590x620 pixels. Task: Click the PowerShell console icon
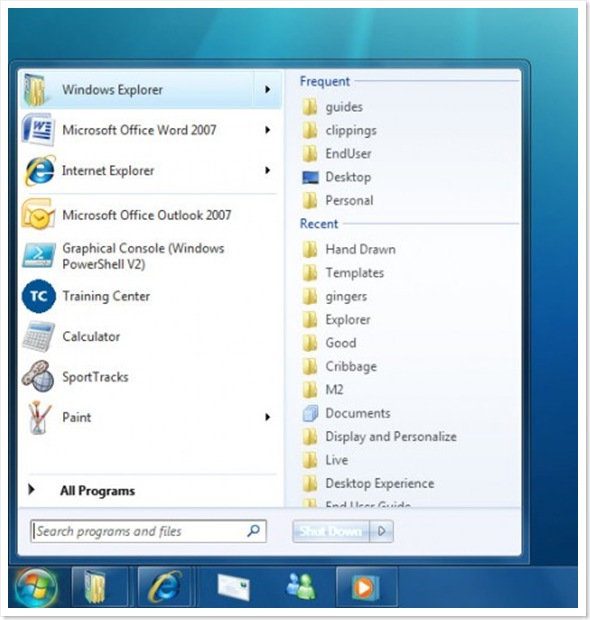pyautogui.click(x=38, y=255)
